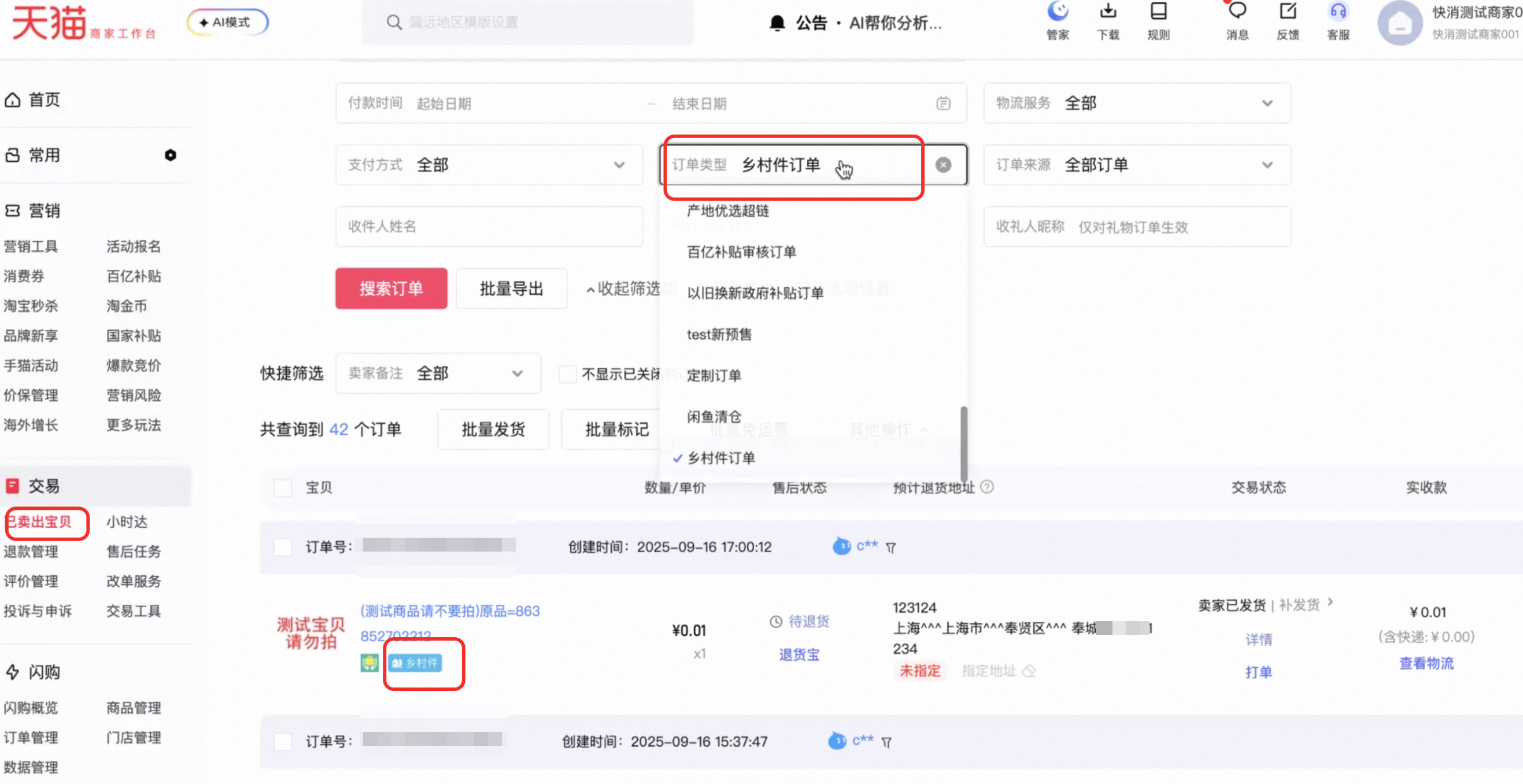
Task: Click the 搜索订单 button
Action: (391, 289)
